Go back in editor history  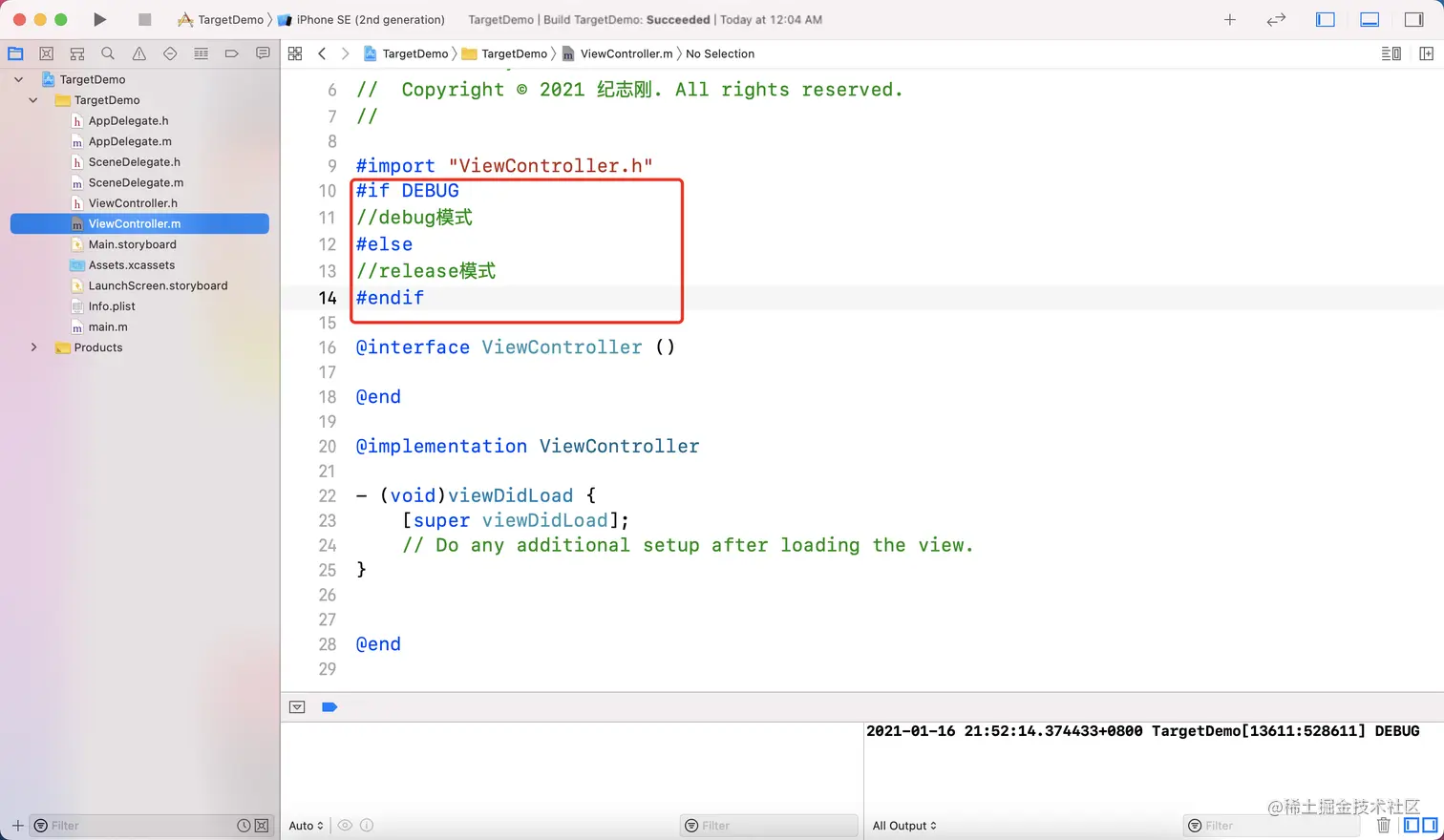click(x=322, y=53)
